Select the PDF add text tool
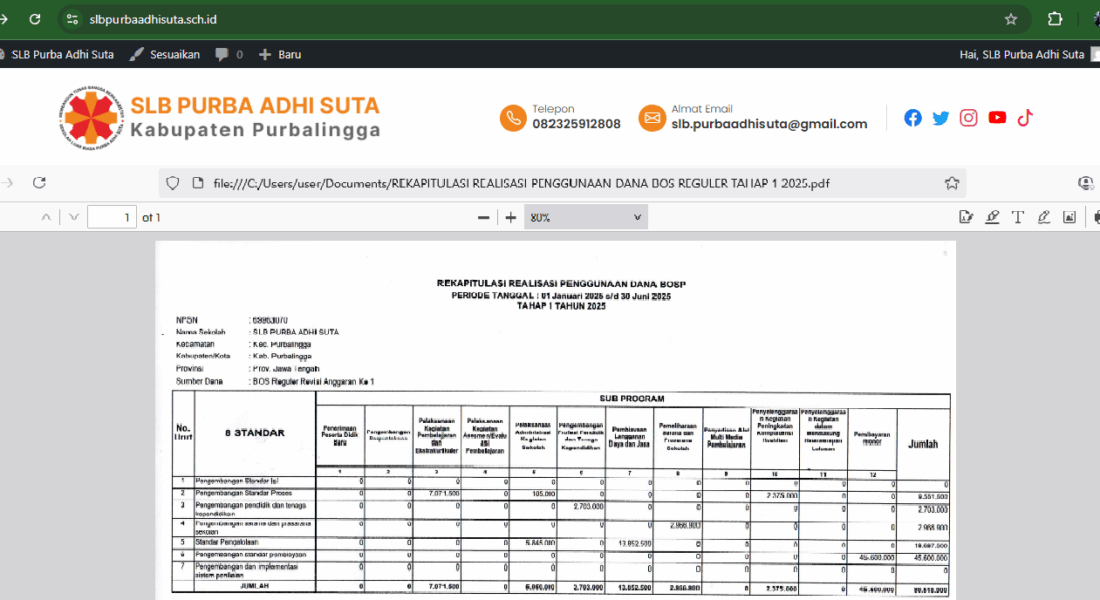This screenshot has width=1100, height=600. coord(1018,218)
